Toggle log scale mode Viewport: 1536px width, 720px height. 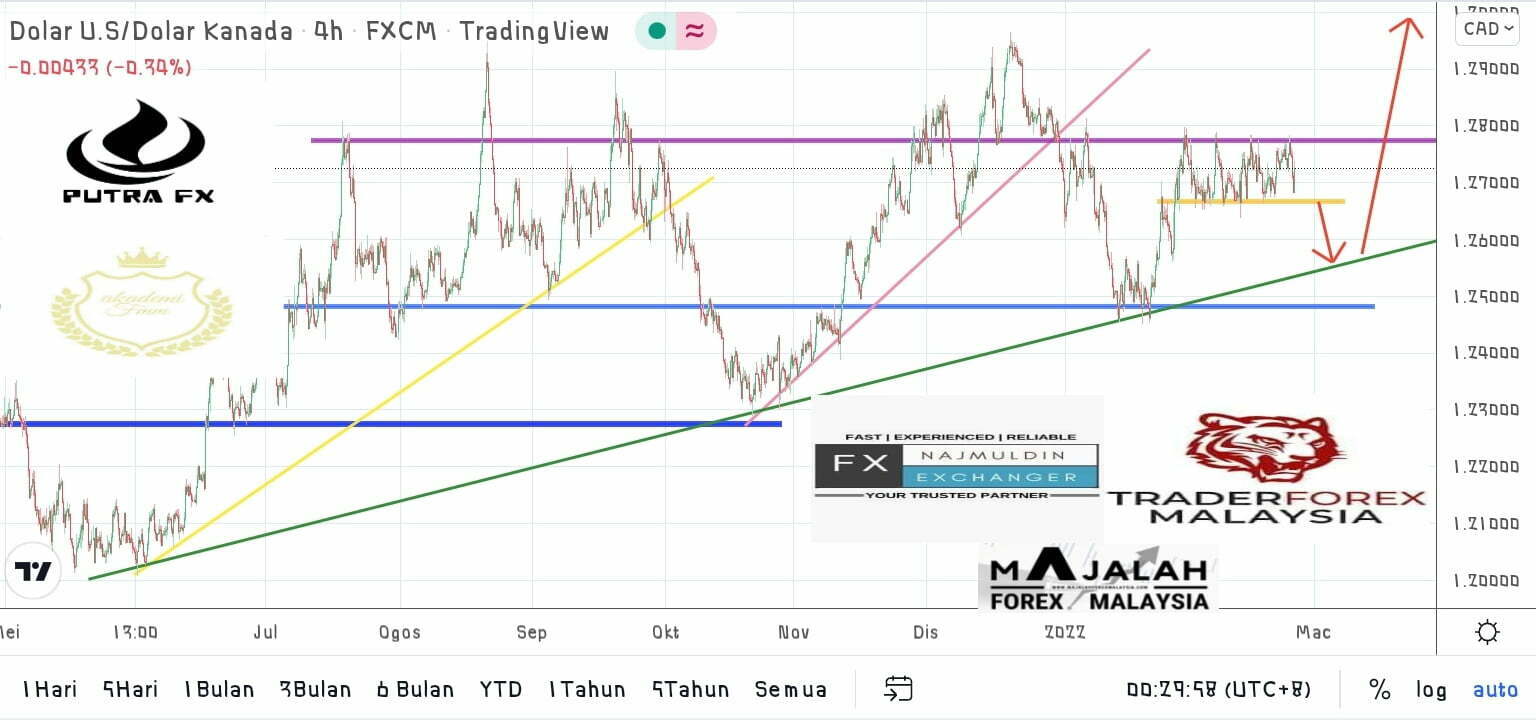1431,689
